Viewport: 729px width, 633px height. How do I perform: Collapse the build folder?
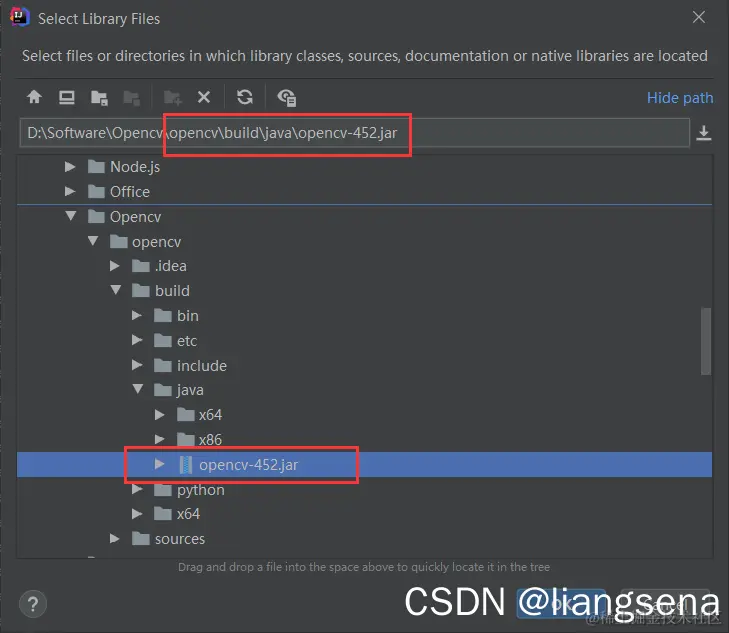click(x=115, y=290)
